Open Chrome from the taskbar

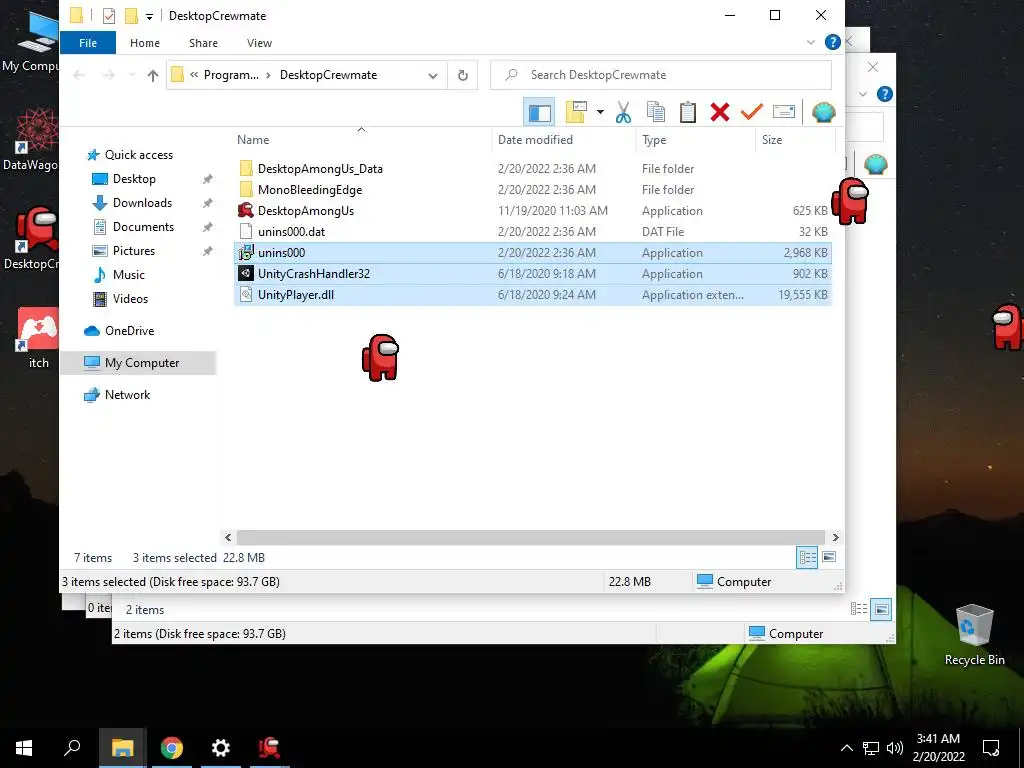coord(172,748)
